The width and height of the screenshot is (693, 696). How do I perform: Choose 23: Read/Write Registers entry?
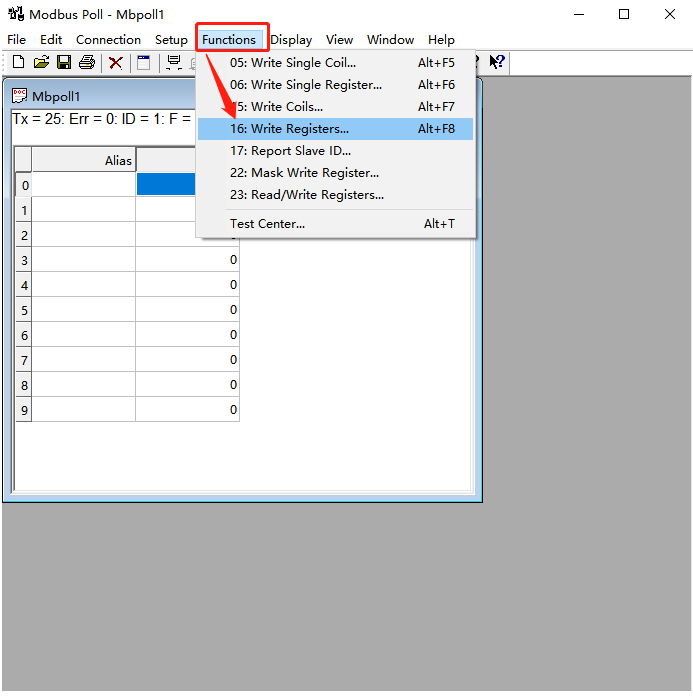[307, 195]
